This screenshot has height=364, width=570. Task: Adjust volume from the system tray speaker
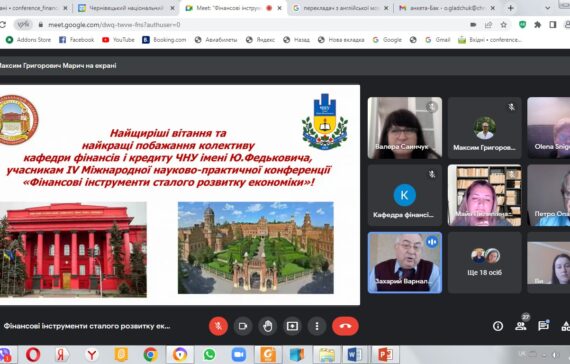coord(554,354)
